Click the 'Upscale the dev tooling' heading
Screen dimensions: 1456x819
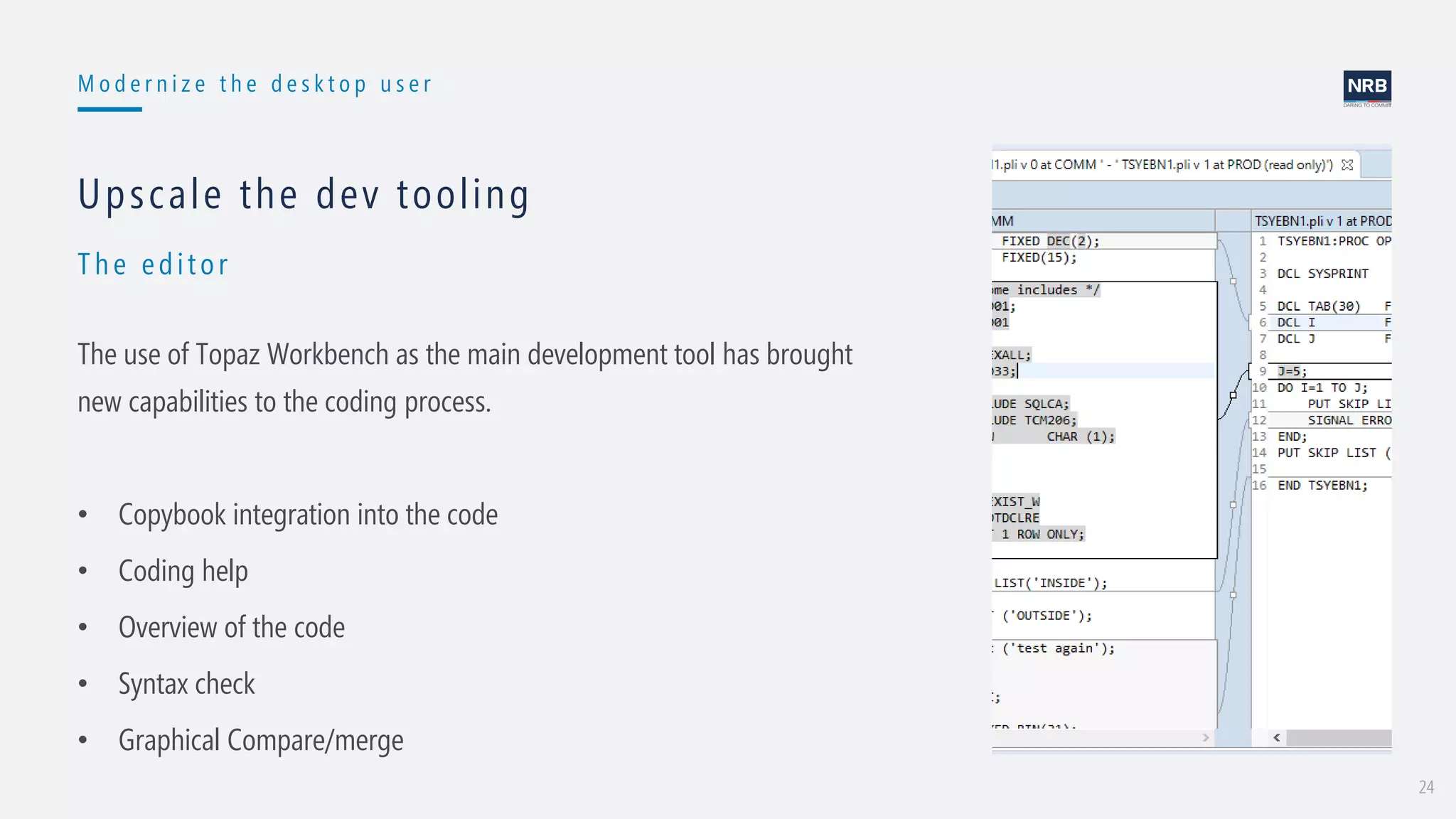click(304, 195)
